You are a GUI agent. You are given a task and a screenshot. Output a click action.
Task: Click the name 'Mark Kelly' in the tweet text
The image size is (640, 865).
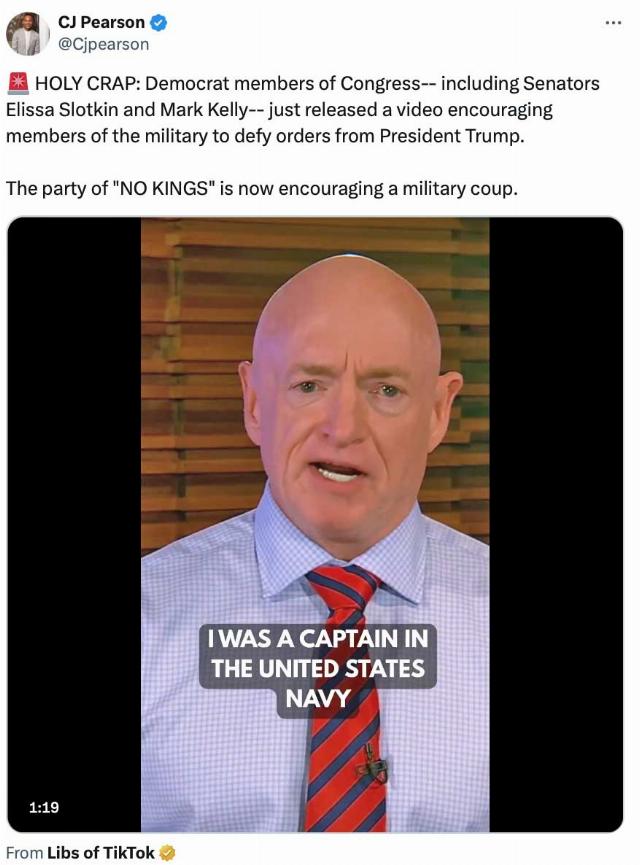(x=203, y=109)
